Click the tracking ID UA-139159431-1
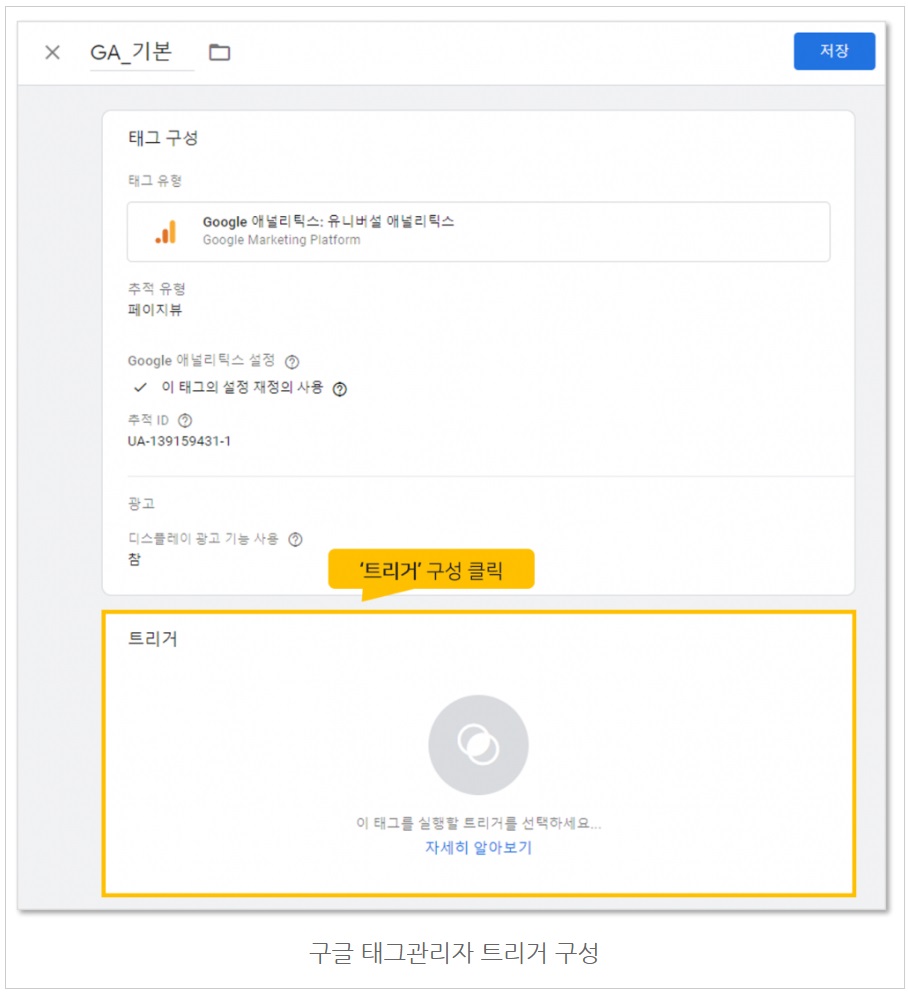Screen dimensions: 908x995 [179, 441]
